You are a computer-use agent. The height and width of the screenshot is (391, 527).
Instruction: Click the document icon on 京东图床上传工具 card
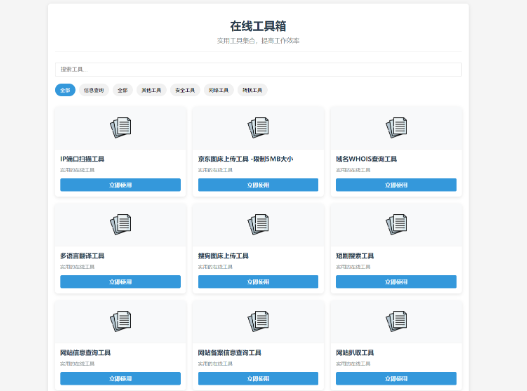coord(258,127)
